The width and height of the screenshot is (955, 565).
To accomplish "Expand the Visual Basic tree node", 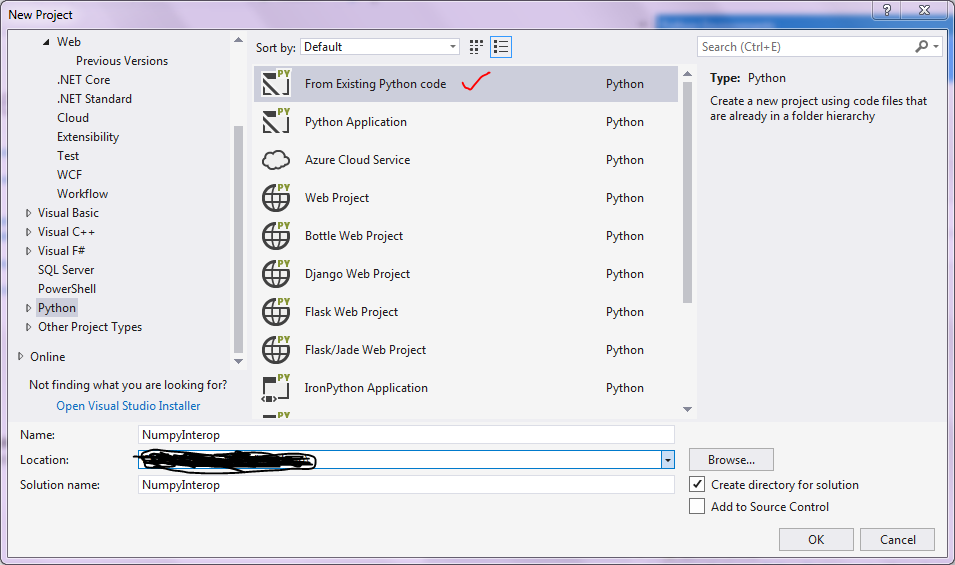I will 28,213.
